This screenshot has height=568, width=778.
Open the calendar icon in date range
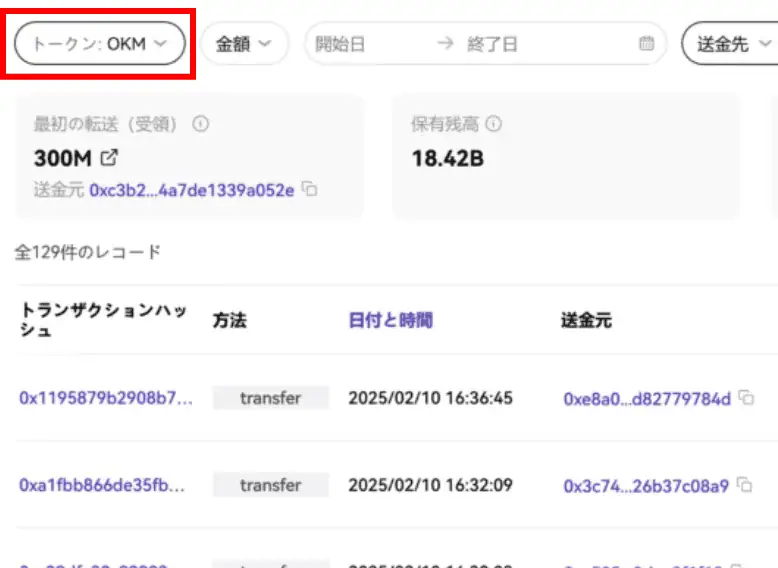646,44
